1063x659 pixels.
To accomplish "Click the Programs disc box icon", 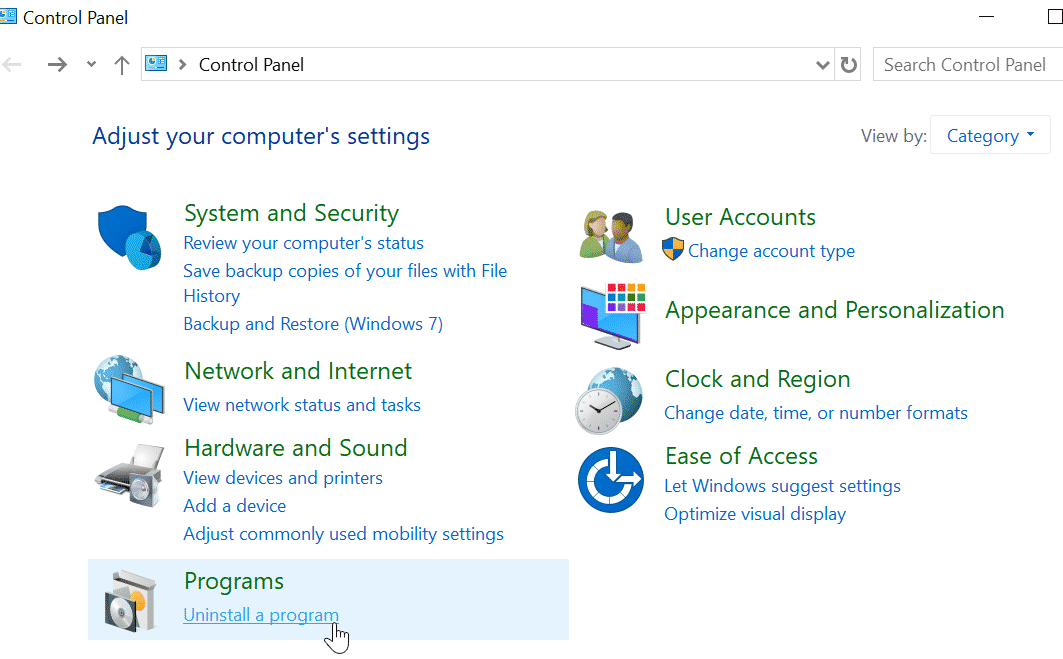I will point(130,599).
